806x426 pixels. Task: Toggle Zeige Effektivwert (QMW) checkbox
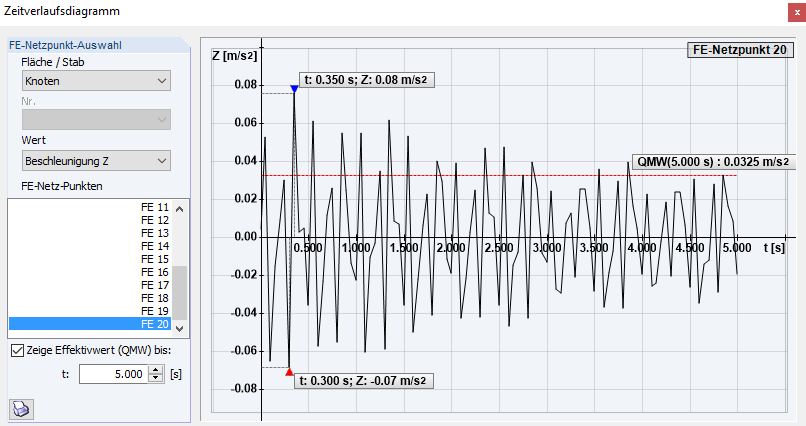click(x=17, y=350)
